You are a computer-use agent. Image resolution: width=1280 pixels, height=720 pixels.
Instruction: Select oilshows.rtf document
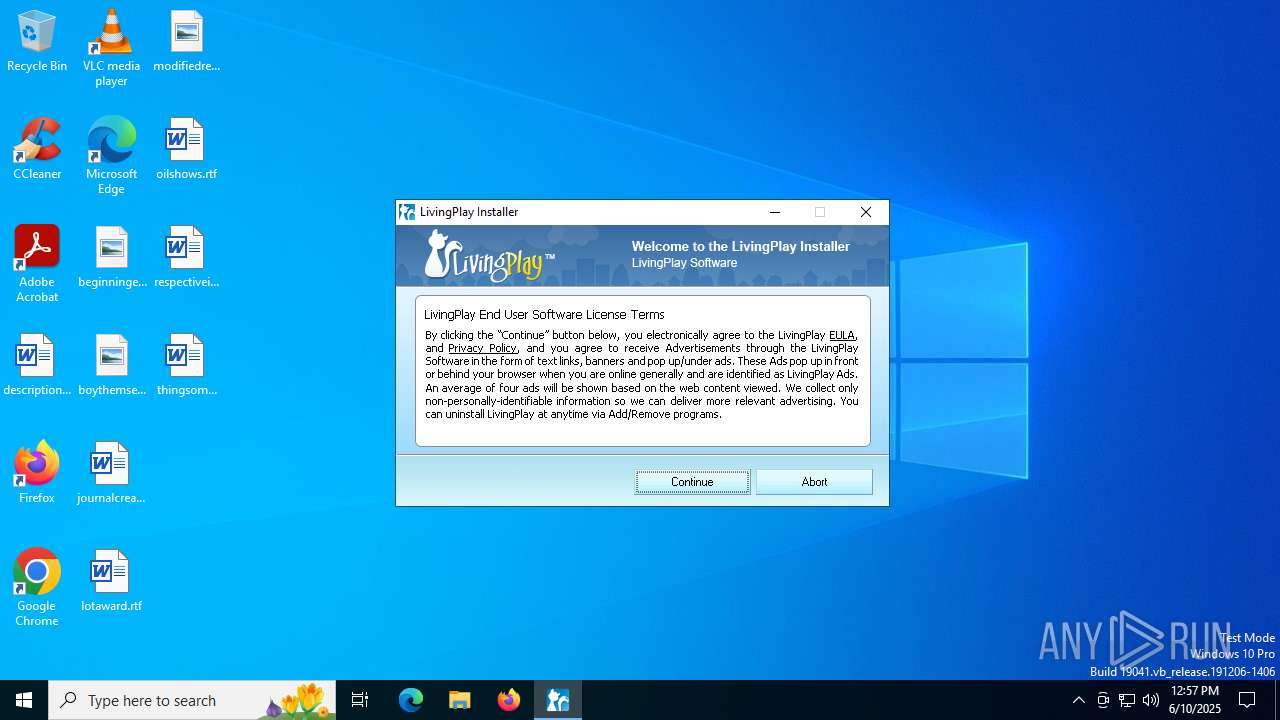186,150
